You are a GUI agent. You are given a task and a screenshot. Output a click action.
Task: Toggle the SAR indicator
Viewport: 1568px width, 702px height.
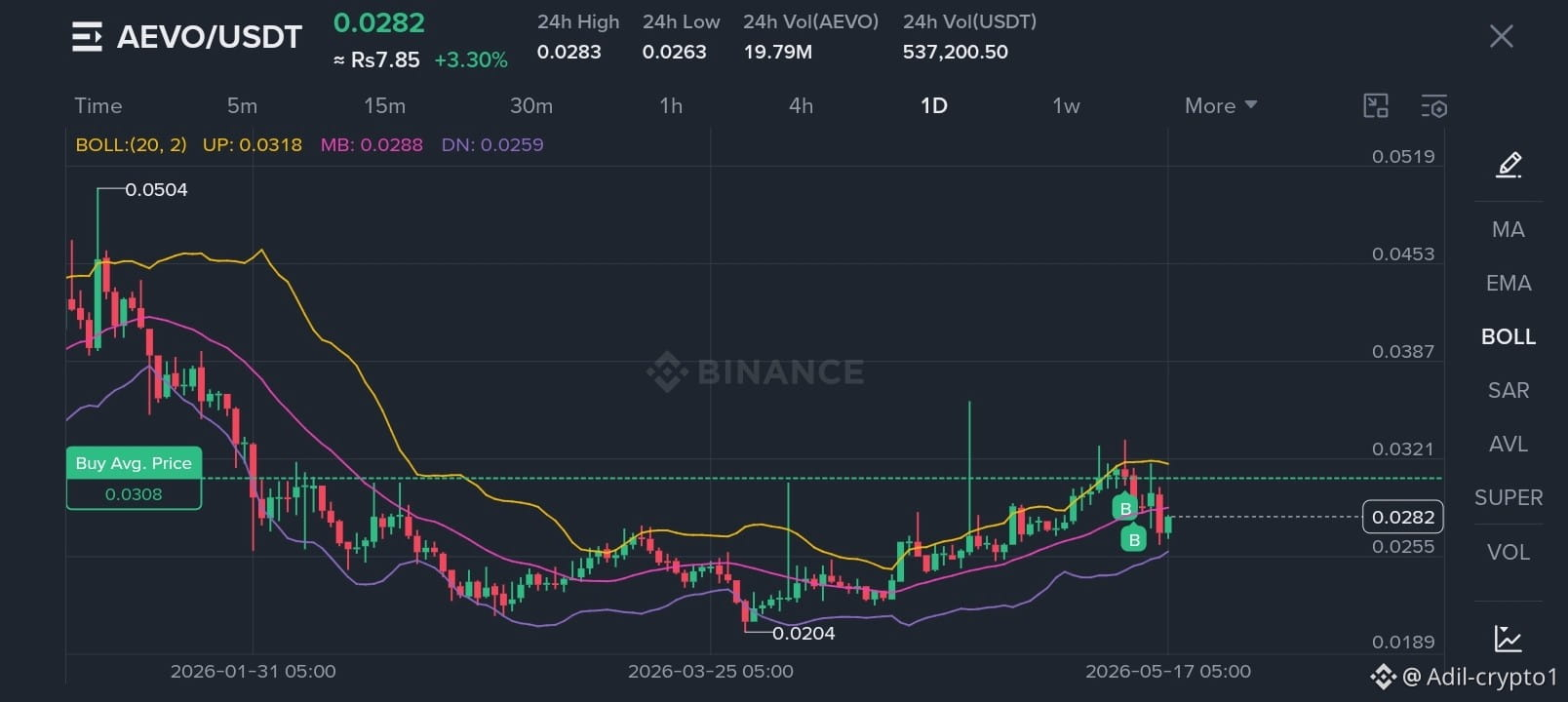click(x=1508, y=390)
